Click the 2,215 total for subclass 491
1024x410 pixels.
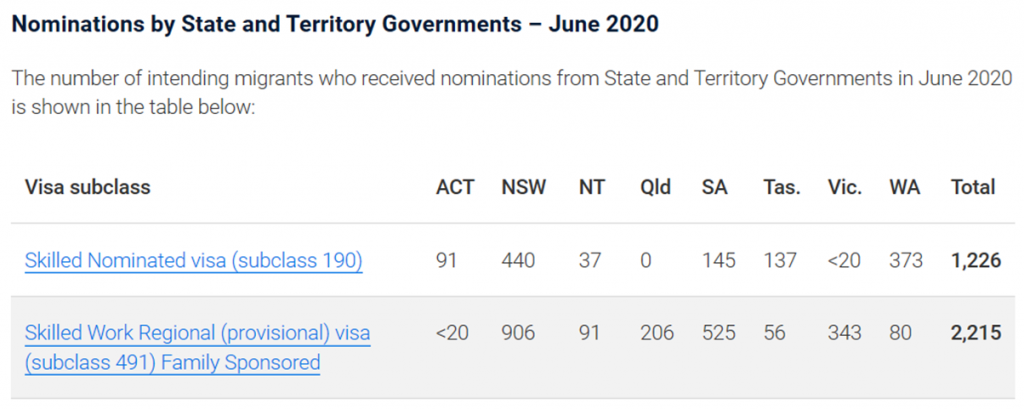[x=975, y=333]
